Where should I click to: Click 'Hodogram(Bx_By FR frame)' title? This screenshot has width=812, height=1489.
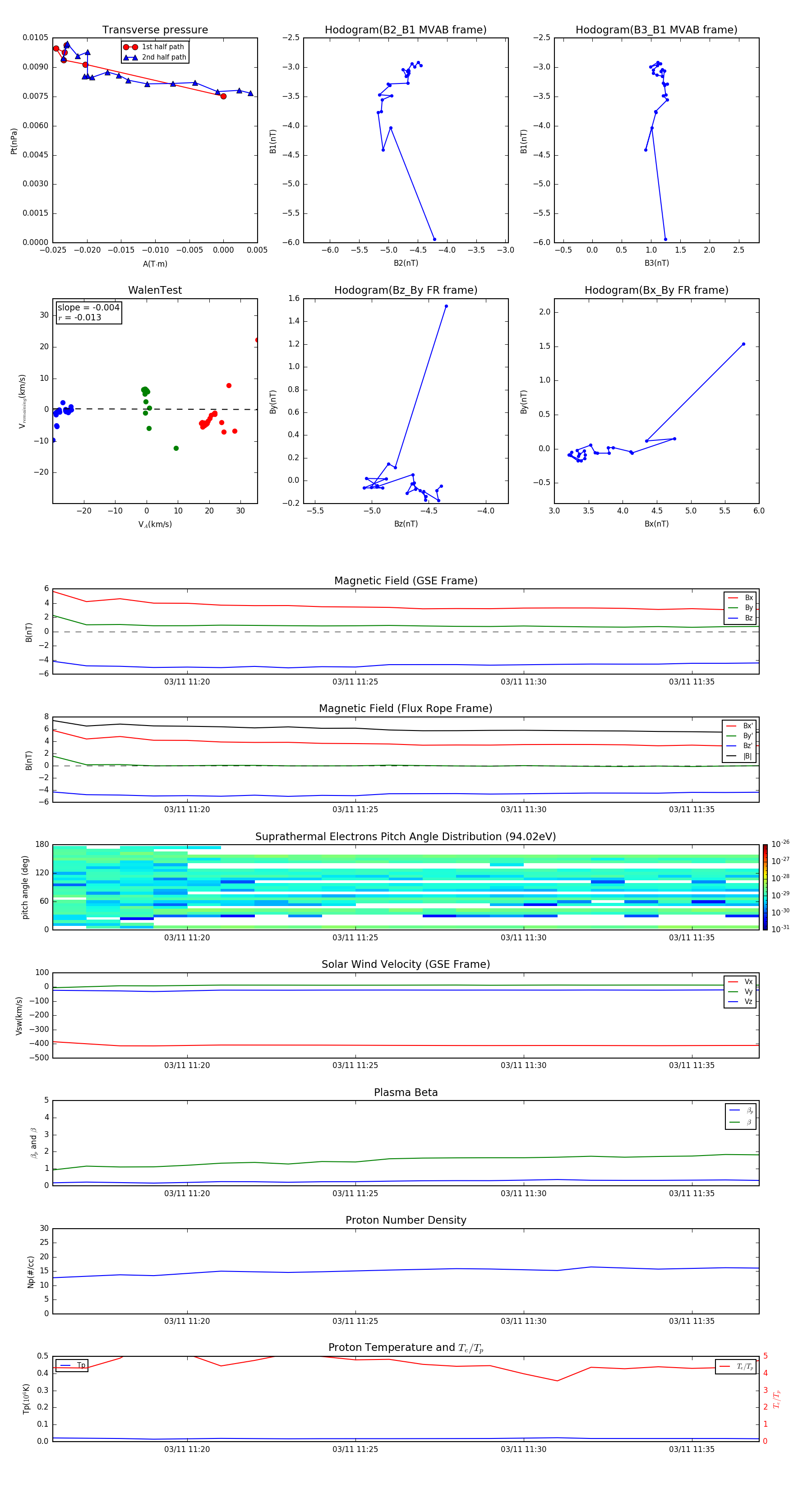click(656, 290)
